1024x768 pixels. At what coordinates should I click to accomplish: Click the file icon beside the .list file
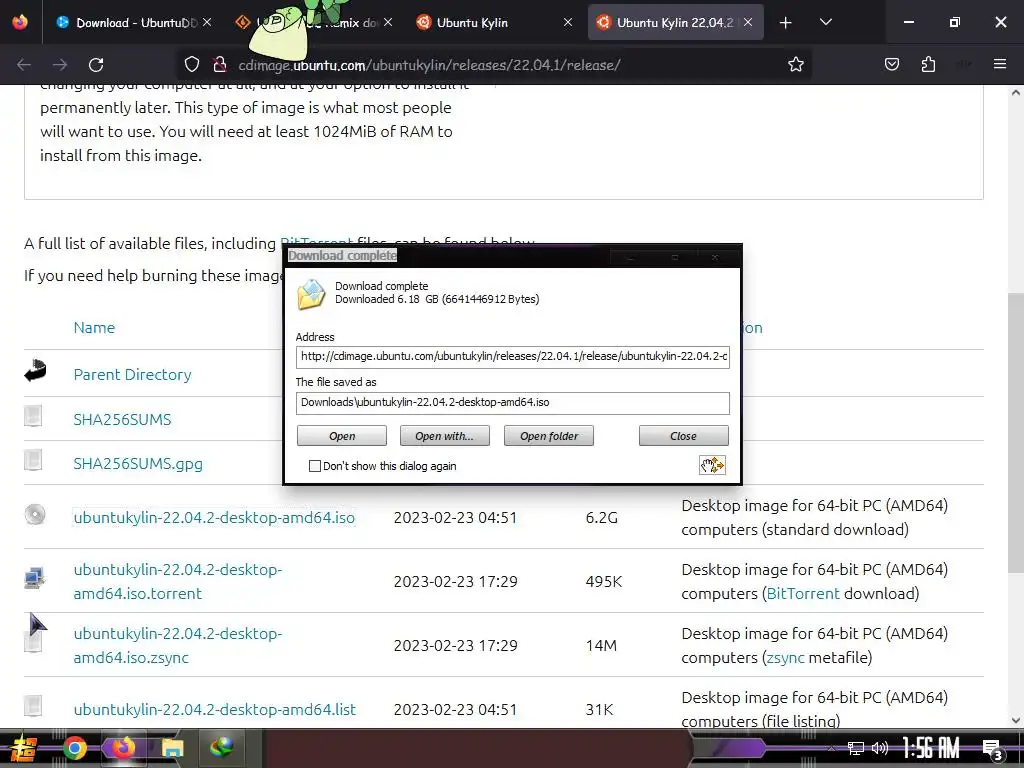(x=33, y=705)
